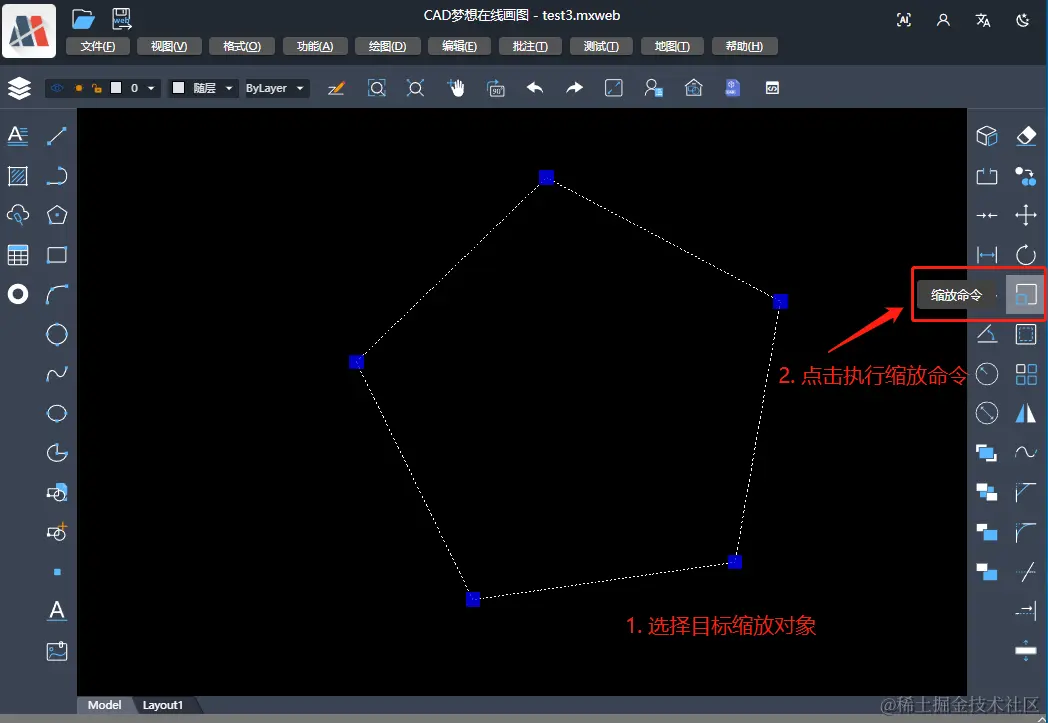
Task: Toggle the layer freeze sun icon
Action: 79,88
